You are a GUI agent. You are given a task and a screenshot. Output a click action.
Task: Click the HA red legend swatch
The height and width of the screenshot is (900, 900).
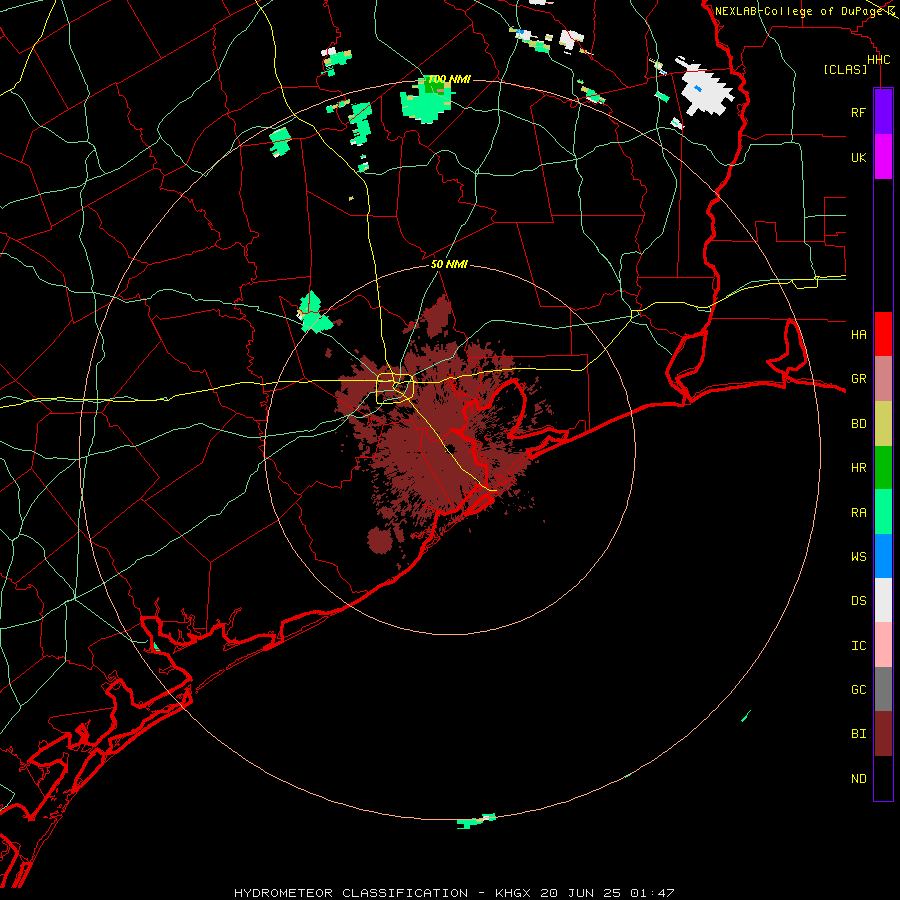click(883, 334)
